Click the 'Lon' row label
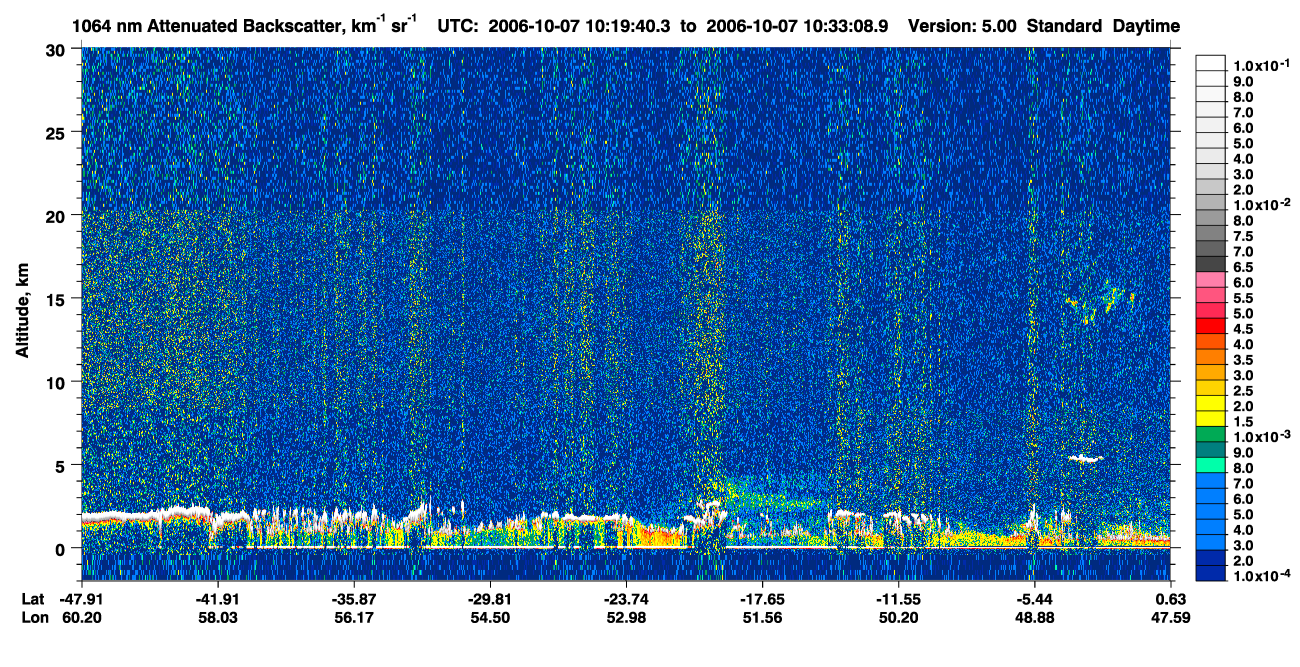The image size is (1300, 667). 34,617
